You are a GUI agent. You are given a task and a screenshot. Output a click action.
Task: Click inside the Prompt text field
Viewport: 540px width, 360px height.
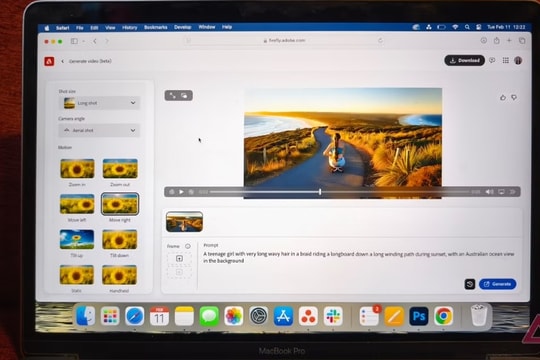[359, 257]
